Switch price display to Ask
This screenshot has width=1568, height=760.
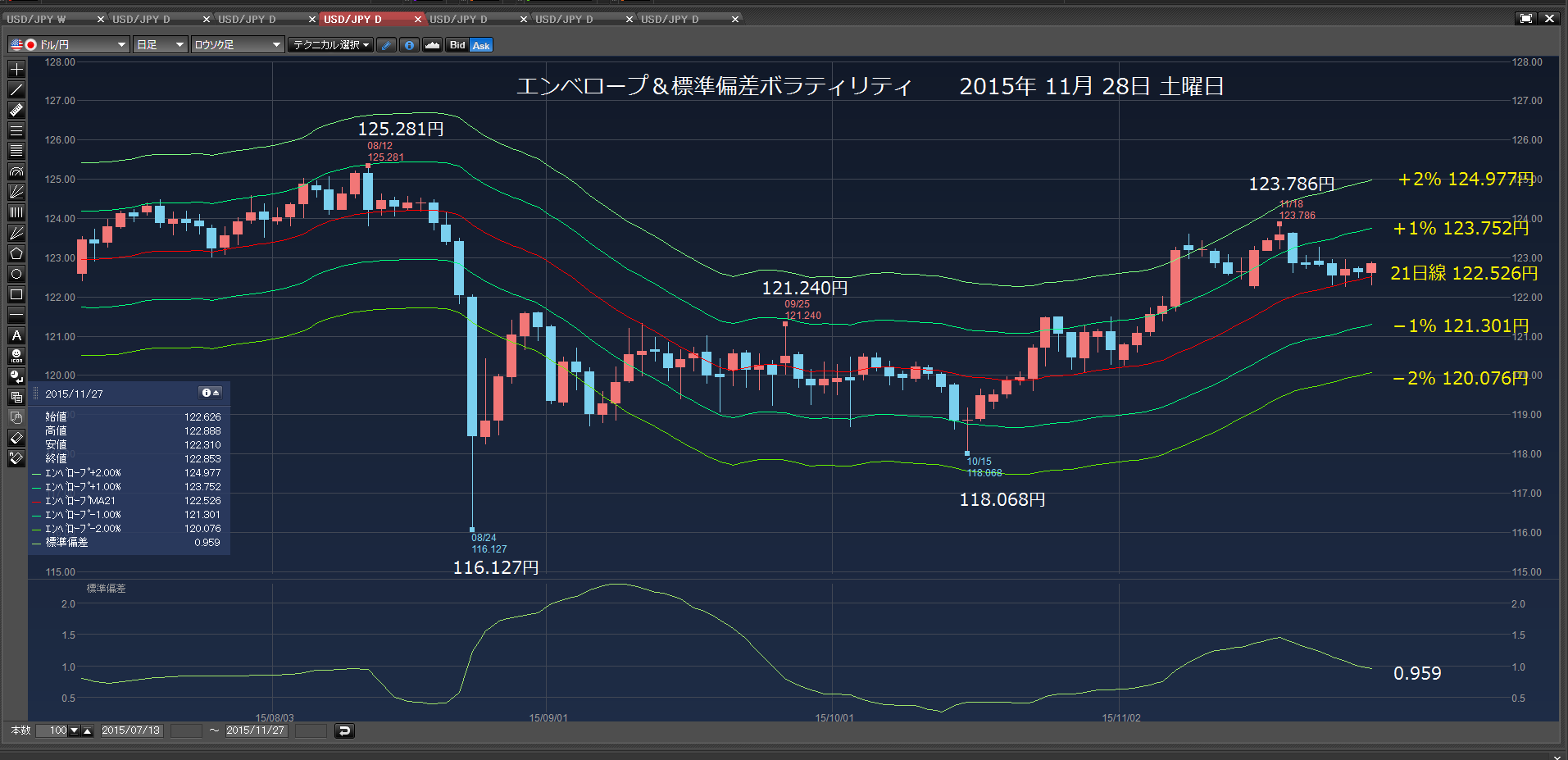click(481, 45)
